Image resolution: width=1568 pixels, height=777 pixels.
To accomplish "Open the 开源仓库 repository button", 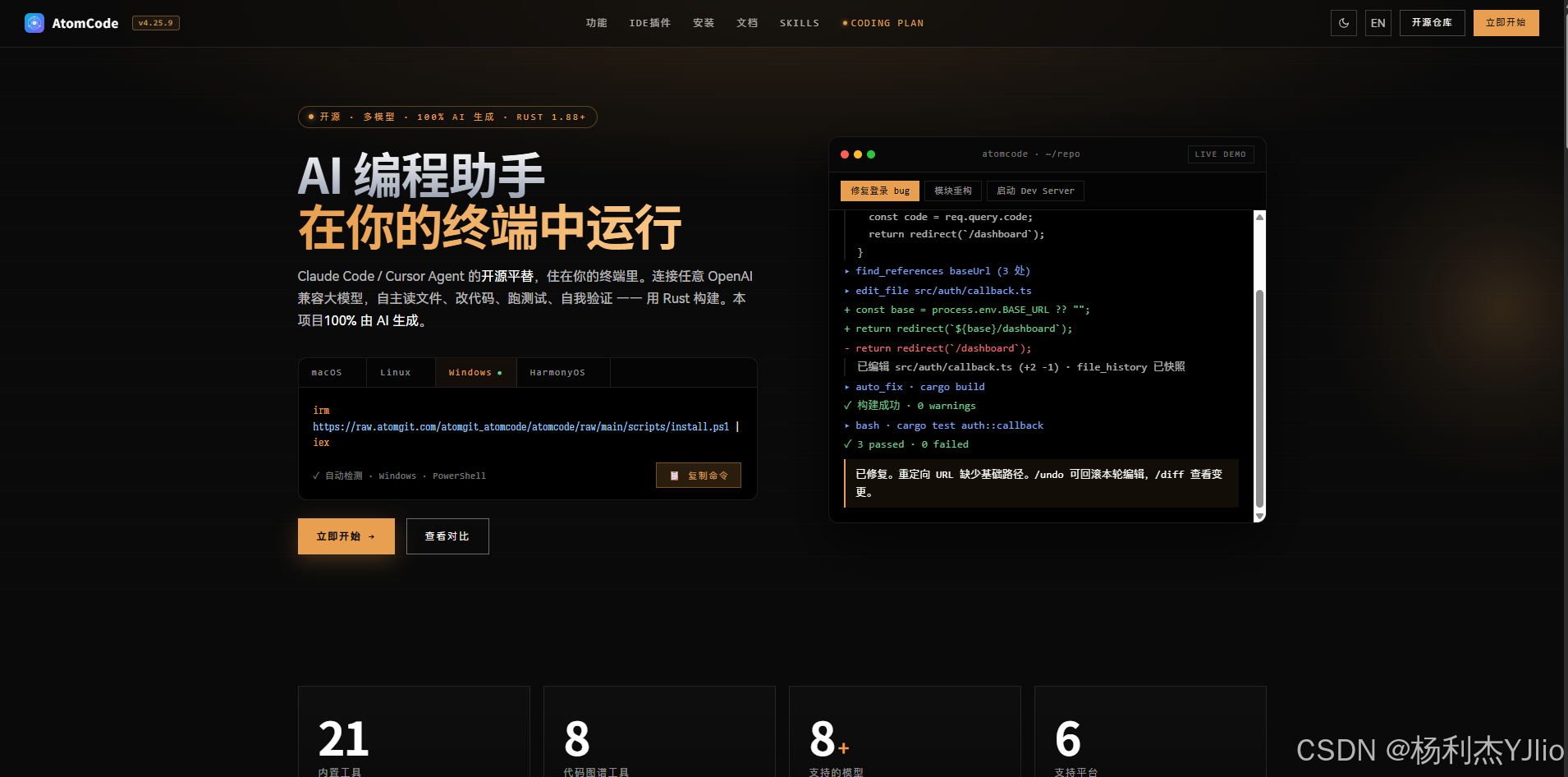I will pos(1433,23).
